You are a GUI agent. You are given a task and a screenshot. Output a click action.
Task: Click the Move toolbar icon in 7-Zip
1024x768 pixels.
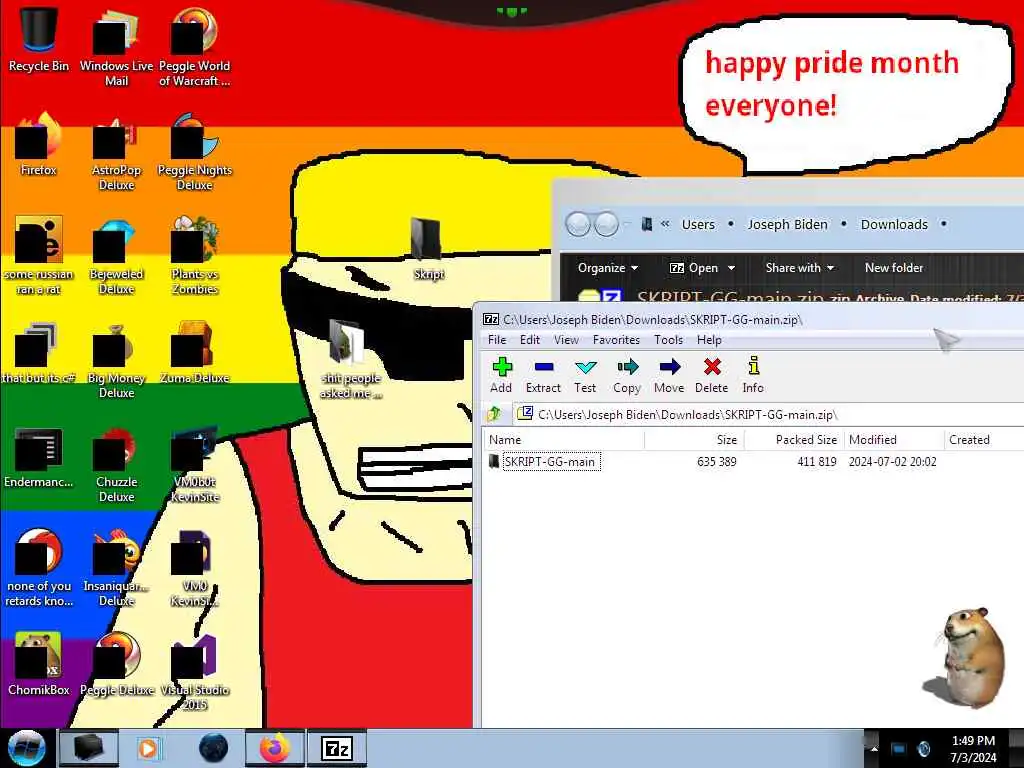[669, 375]
